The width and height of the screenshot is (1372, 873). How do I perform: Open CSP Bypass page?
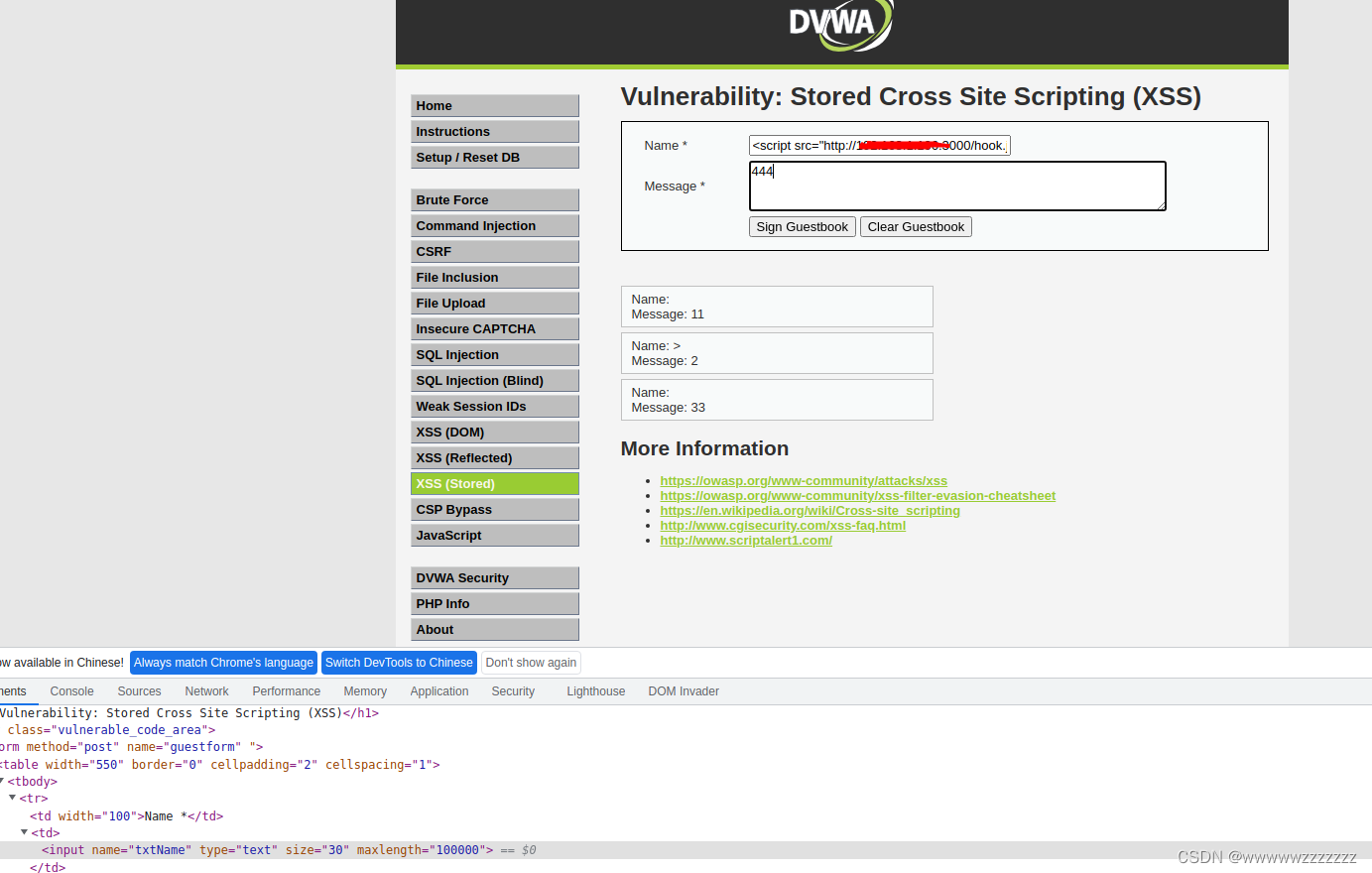[x=495, y=510]
